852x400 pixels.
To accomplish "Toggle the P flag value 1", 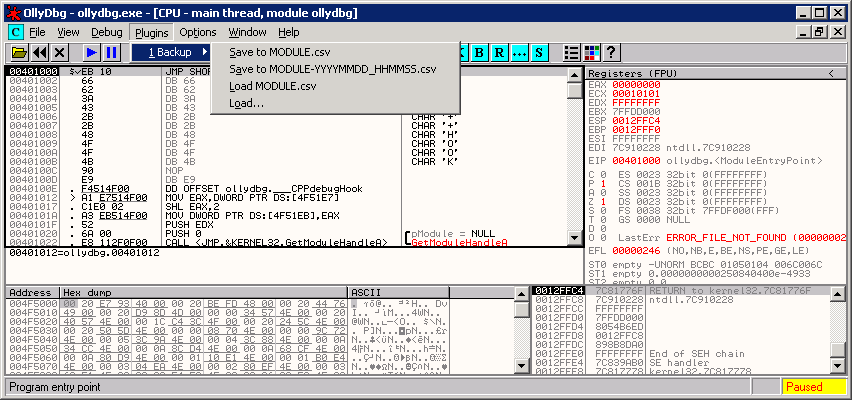I will 605,184.
